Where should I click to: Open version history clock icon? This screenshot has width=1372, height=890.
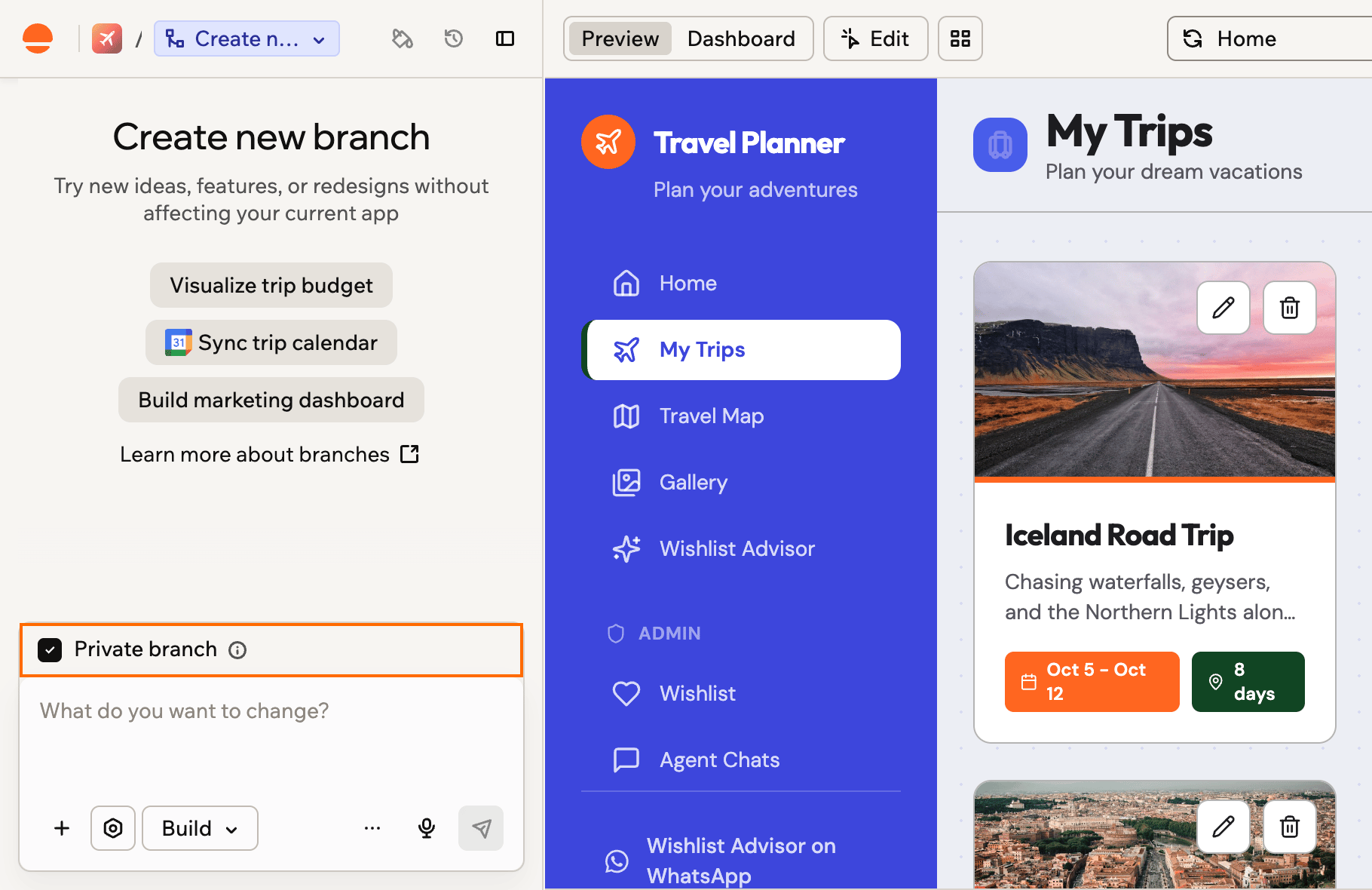point(454,38)
